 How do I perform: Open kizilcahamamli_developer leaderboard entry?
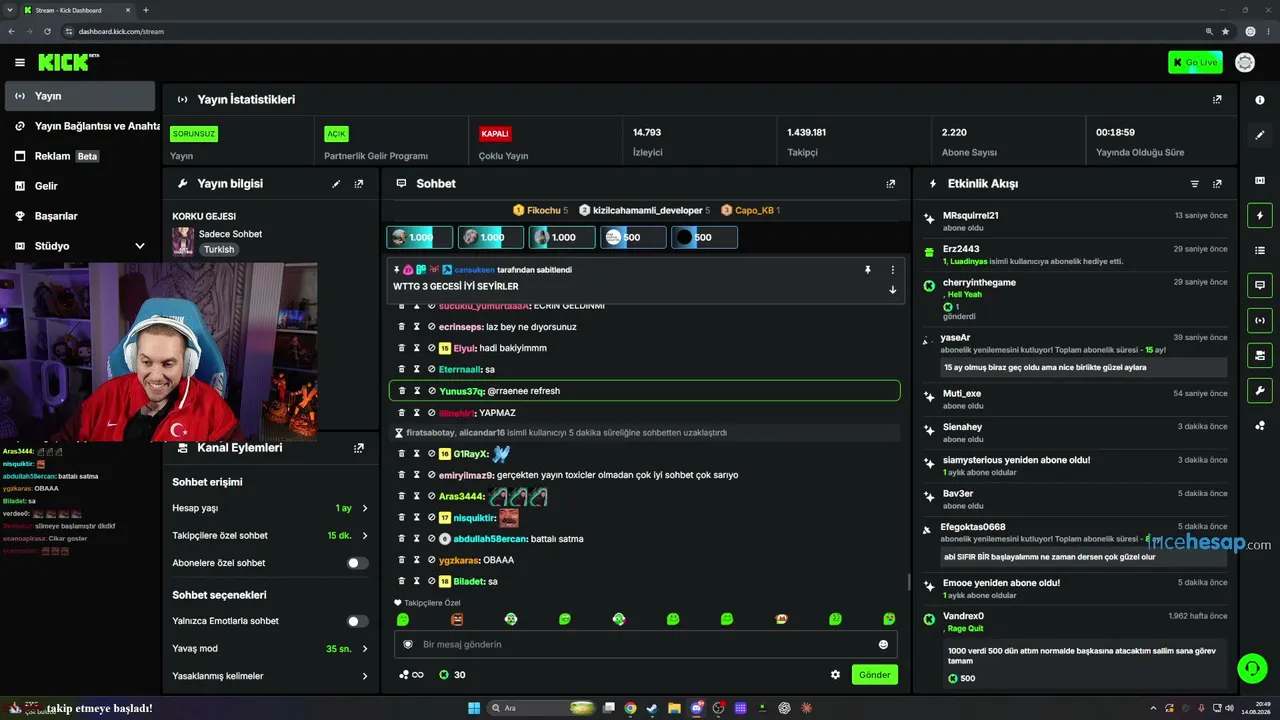645,210
